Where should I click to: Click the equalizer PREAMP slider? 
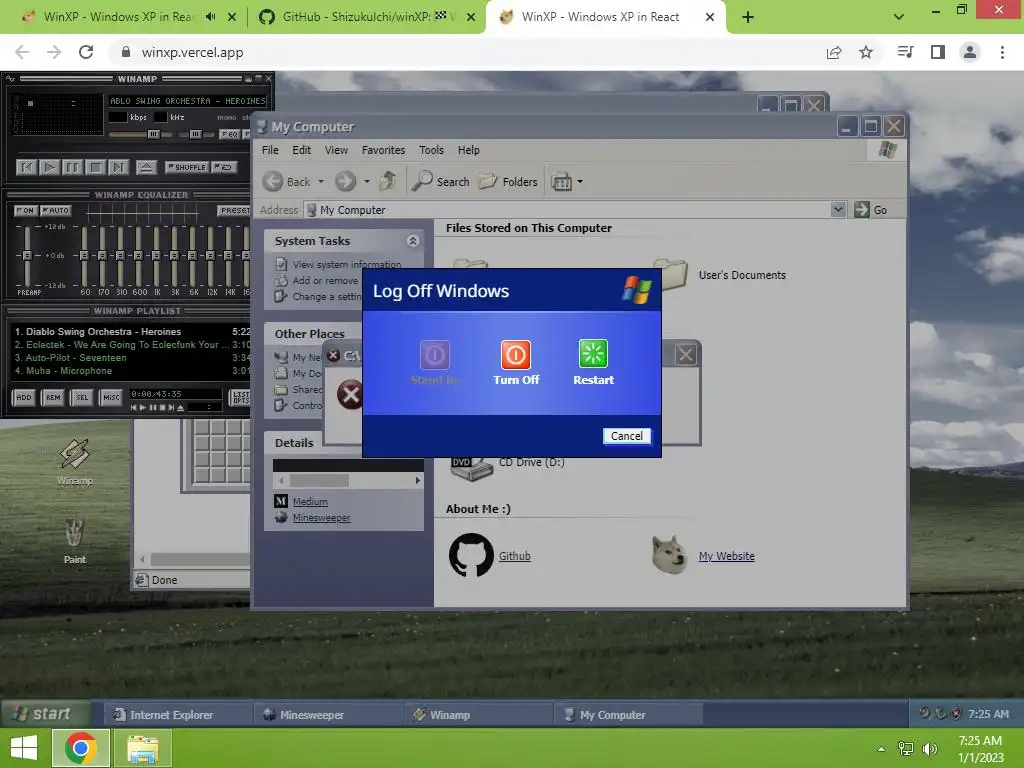[x=27, y=255]
